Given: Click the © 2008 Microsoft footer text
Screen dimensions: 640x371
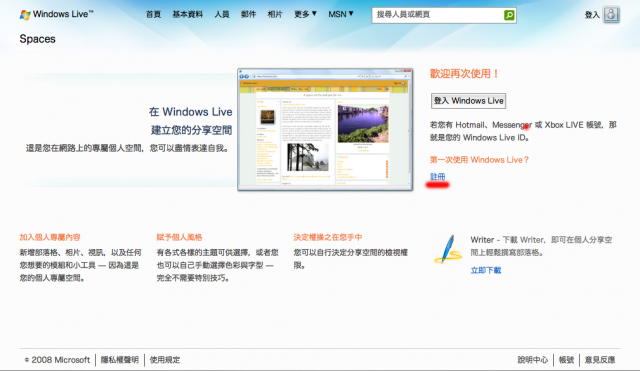Looking at the screenshot, I should (x=57, y=360).
